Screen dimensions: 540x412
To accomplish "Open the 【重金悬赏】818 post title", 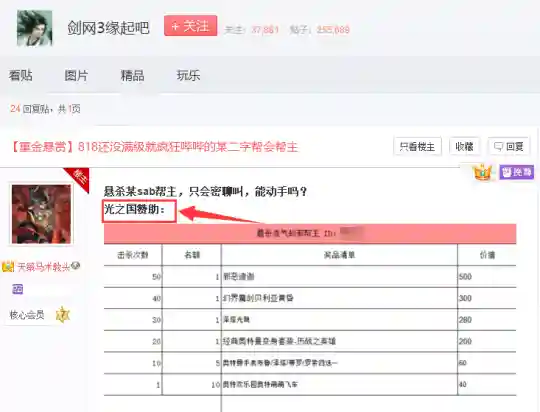I will tap(155, 147).
